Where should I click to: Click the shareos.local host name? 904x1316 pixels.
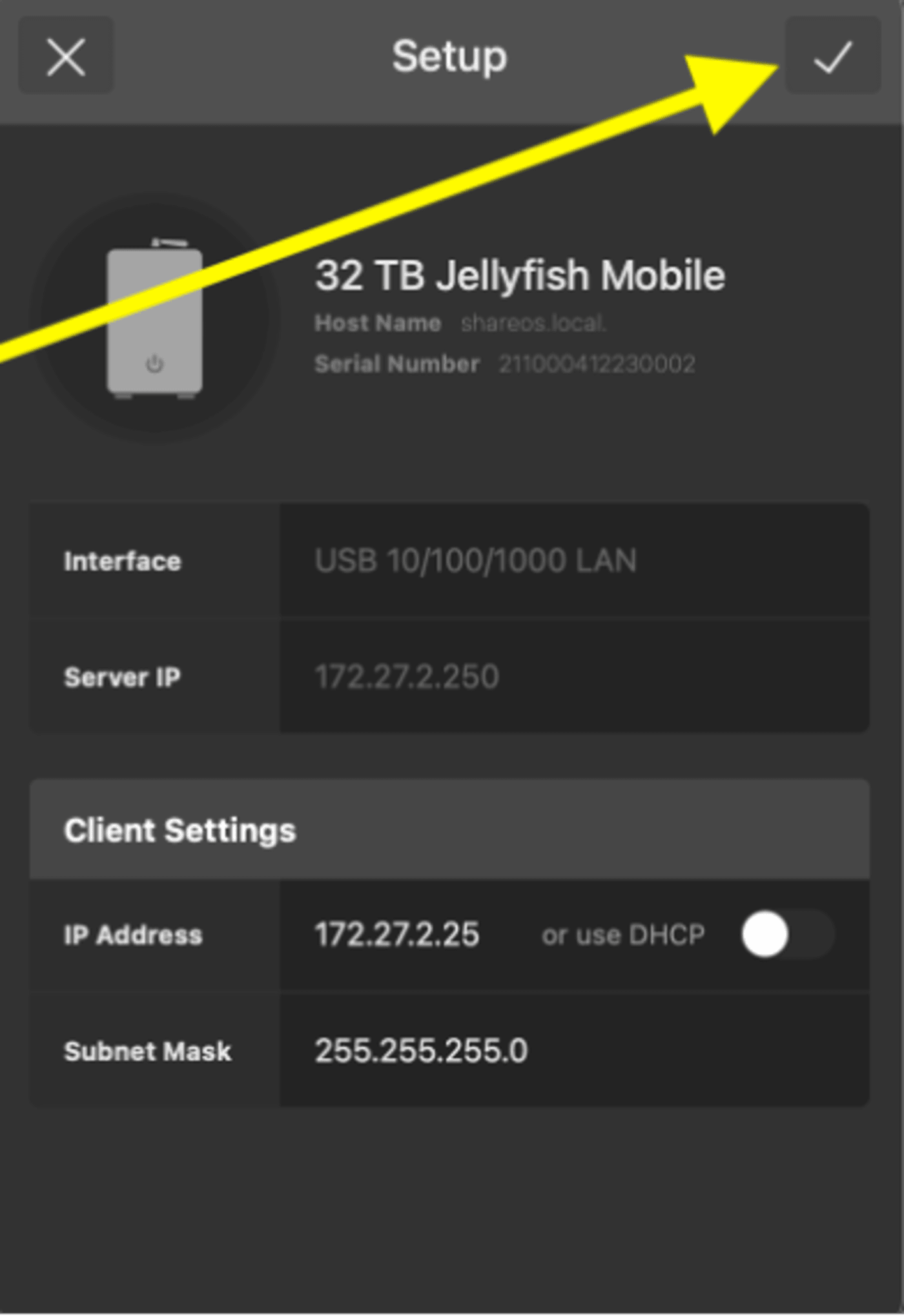coord(533,323)
